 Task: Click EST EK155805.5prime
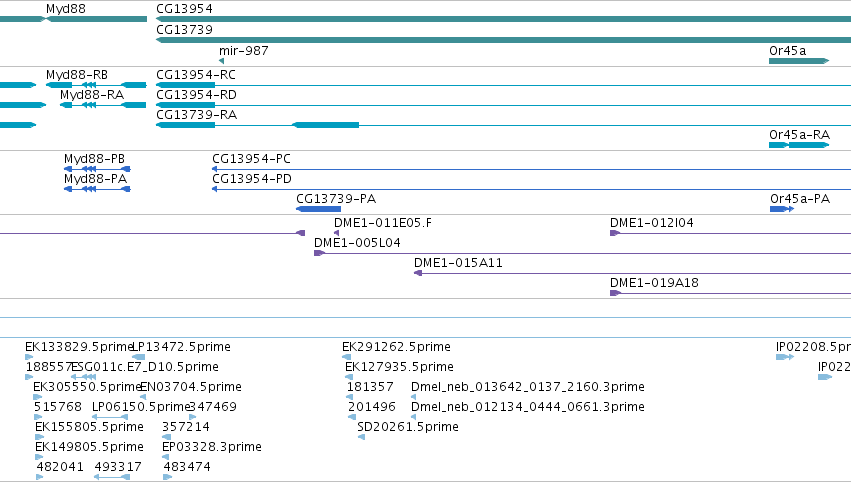click(x=90, y=427)
